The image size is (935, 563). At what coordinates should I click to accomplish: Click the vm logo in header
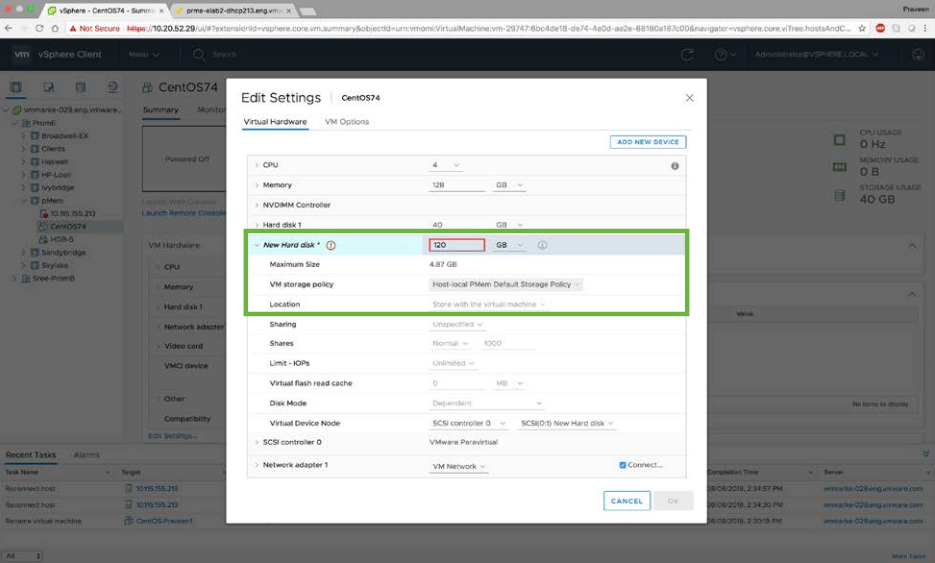21,54
